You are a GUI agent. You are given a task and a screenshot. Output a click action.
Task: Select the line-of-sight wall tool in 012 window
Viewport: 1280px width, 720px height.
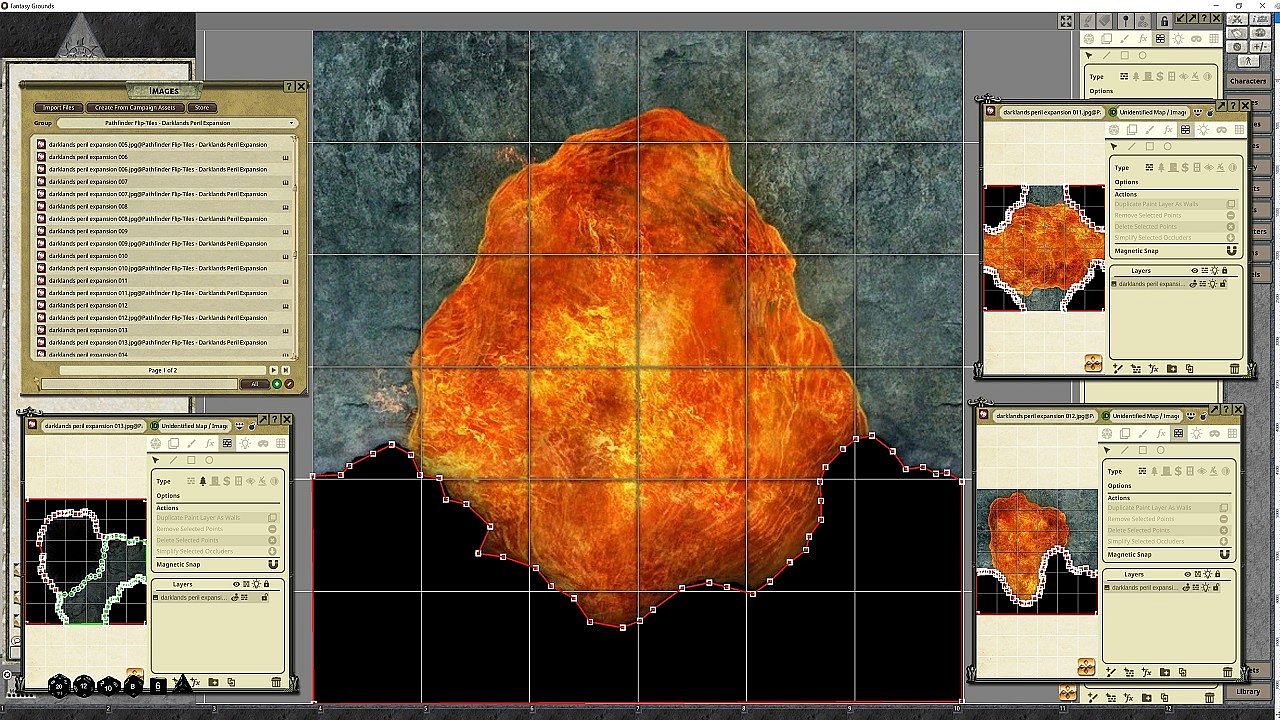click(1178, 433)
